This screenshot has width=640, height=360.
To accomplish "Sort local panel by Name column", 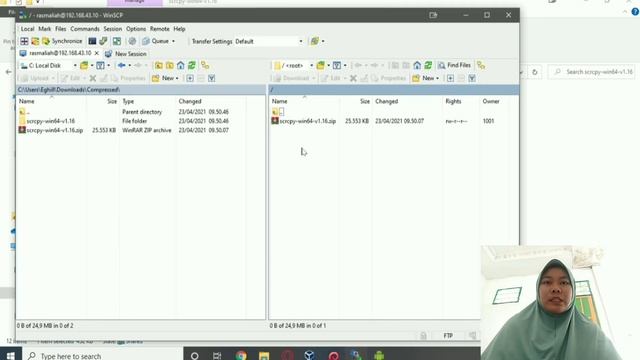I will (x=51, y=101).
